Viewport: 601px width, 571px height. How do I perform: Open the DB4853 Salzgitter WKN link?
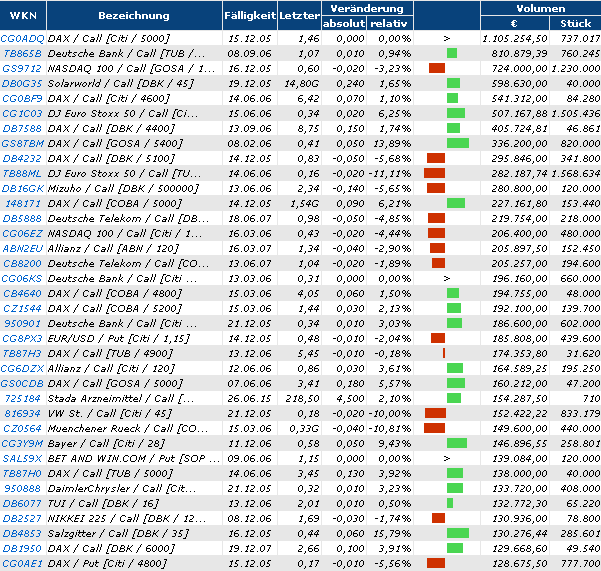click(x=22, y=533)
